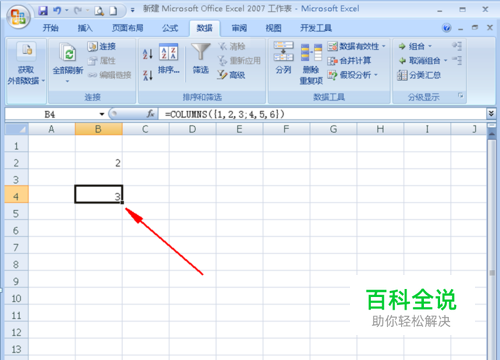Open the Name Box dropdown arrow

[x=102, y=114]
